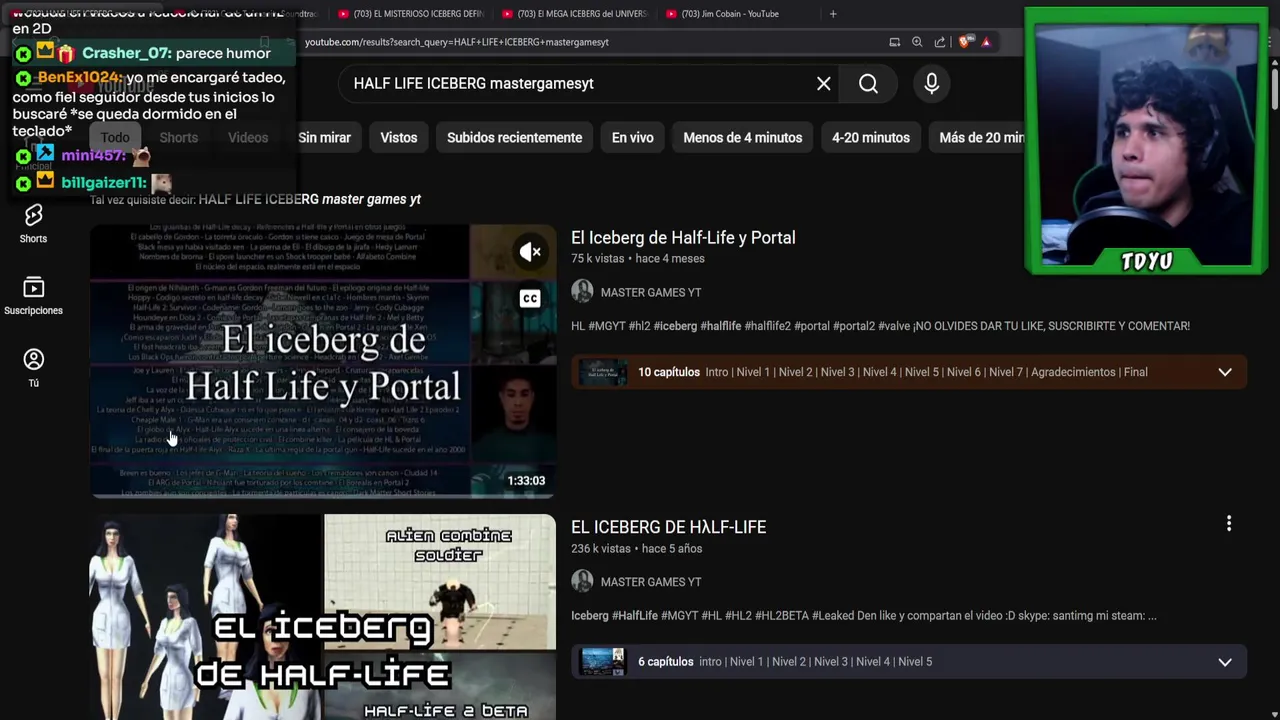The width and height of the screenshot is (1280, 720).
Task: Expand the 10 capítulos chapter list
Action: pyautogui.click(x=1224, y=372)
